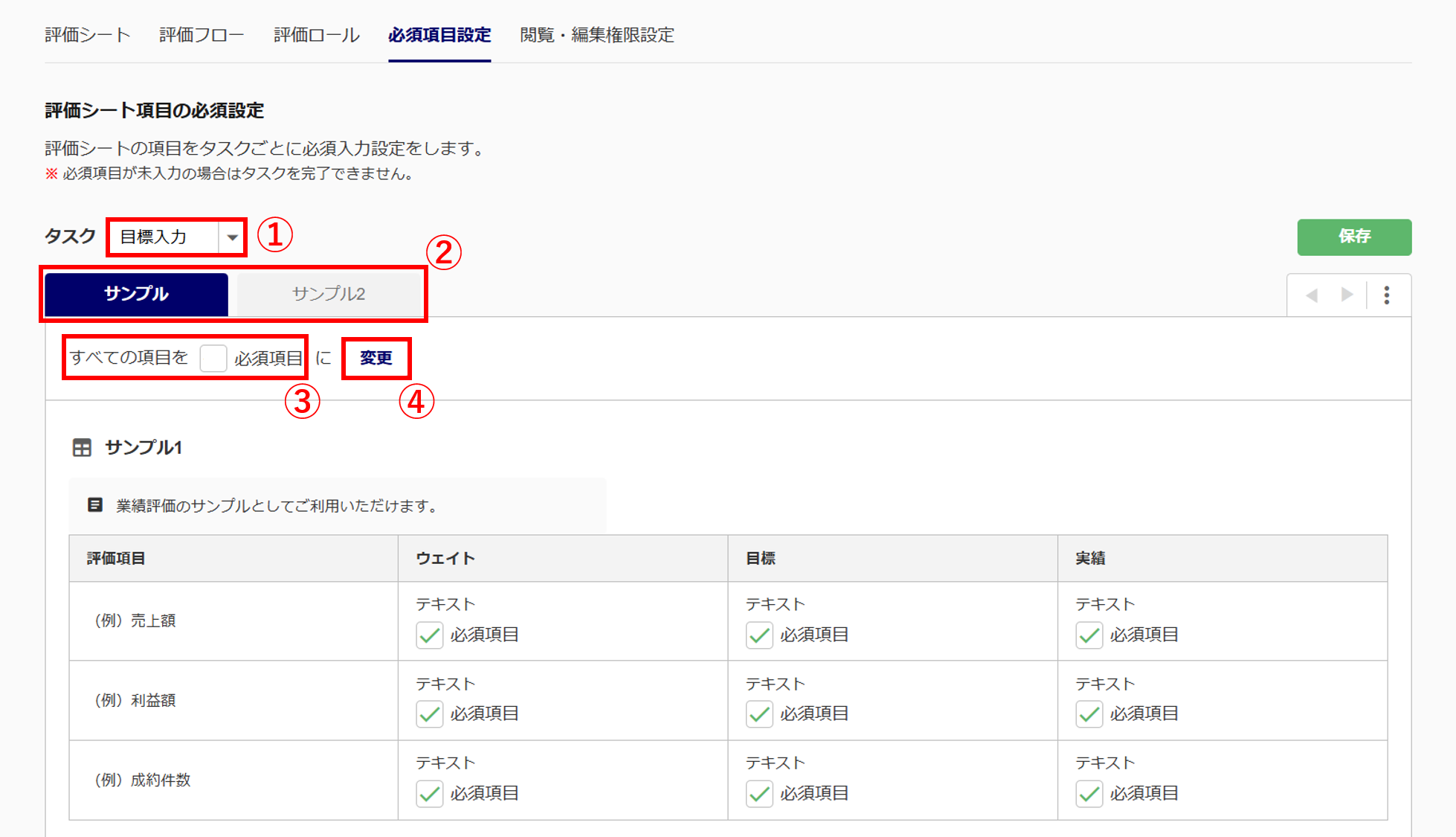Open the 評価ロール tab
The width and height of the screenshot is (1456, 837).
coord(317,35)
